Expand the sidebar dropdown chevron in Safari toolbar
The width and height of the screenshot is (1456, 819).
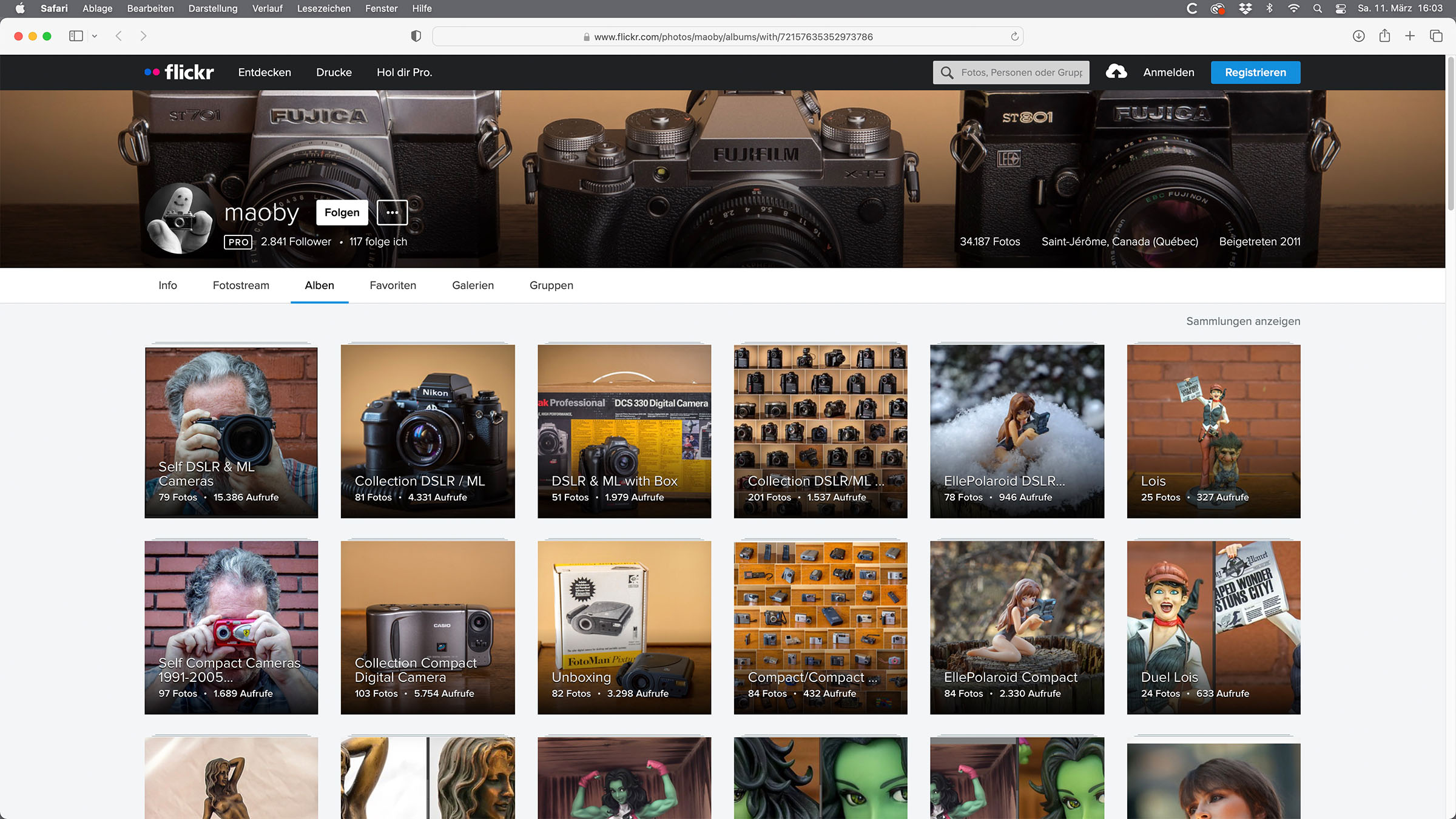point(95,36)
